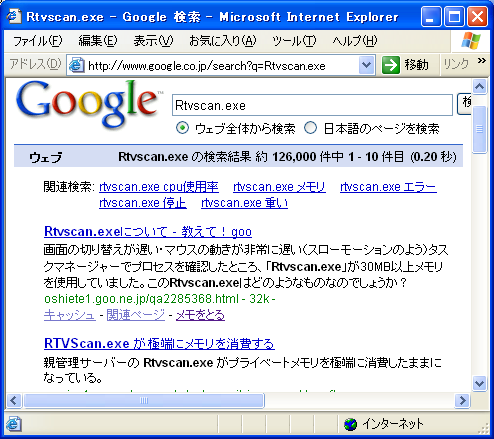Screen dimensions: 494x439
Task: Close the Internet Explorer window
Action: pyautogui.click(x=477, y=16)
